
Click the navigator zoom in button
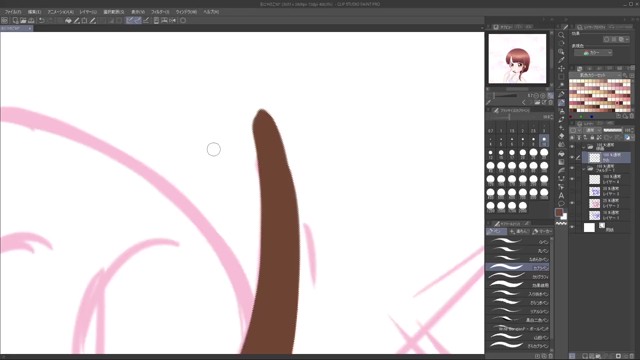pos(543,96)
